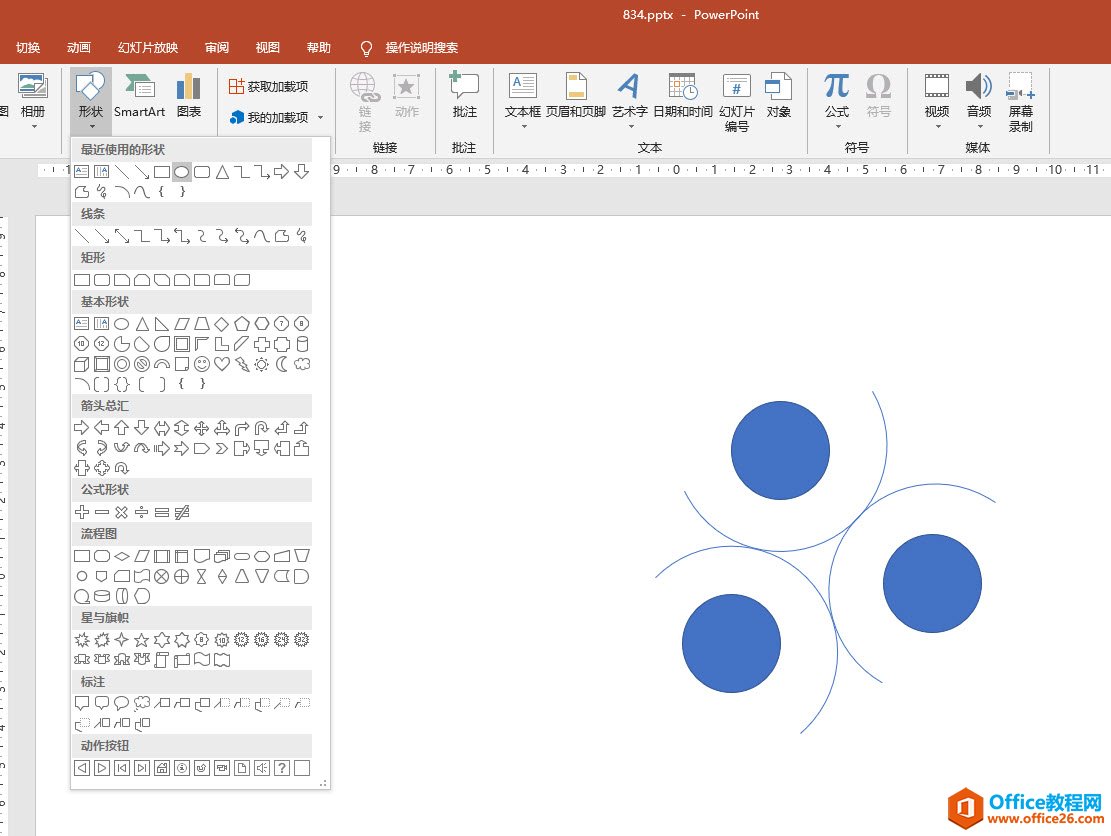Select the cloud callout shape
This screenshot has height=836, width=1111.
(142, 703)
